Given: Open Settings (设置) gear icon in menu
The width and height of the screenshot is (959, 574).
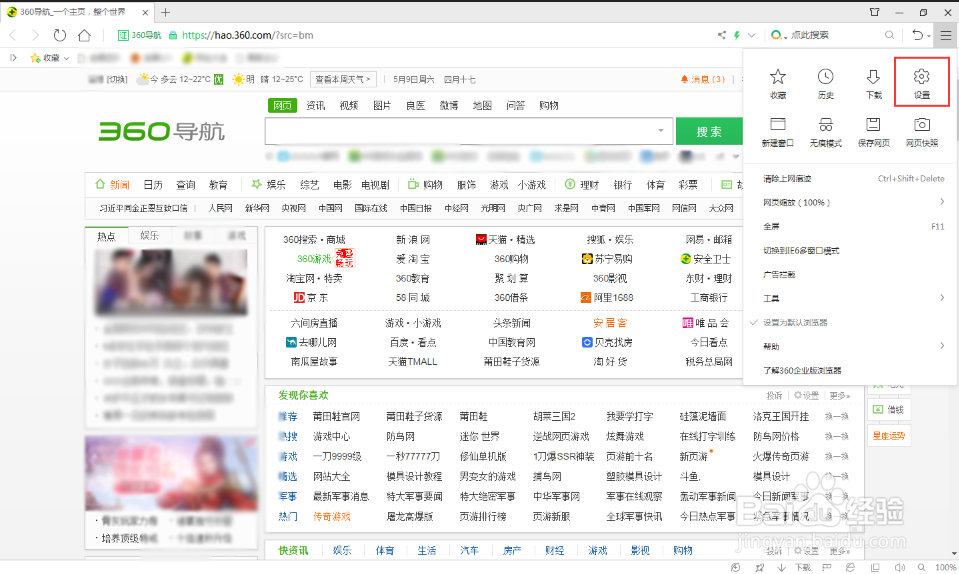Looking at the screenshot, I should point(922,83).
